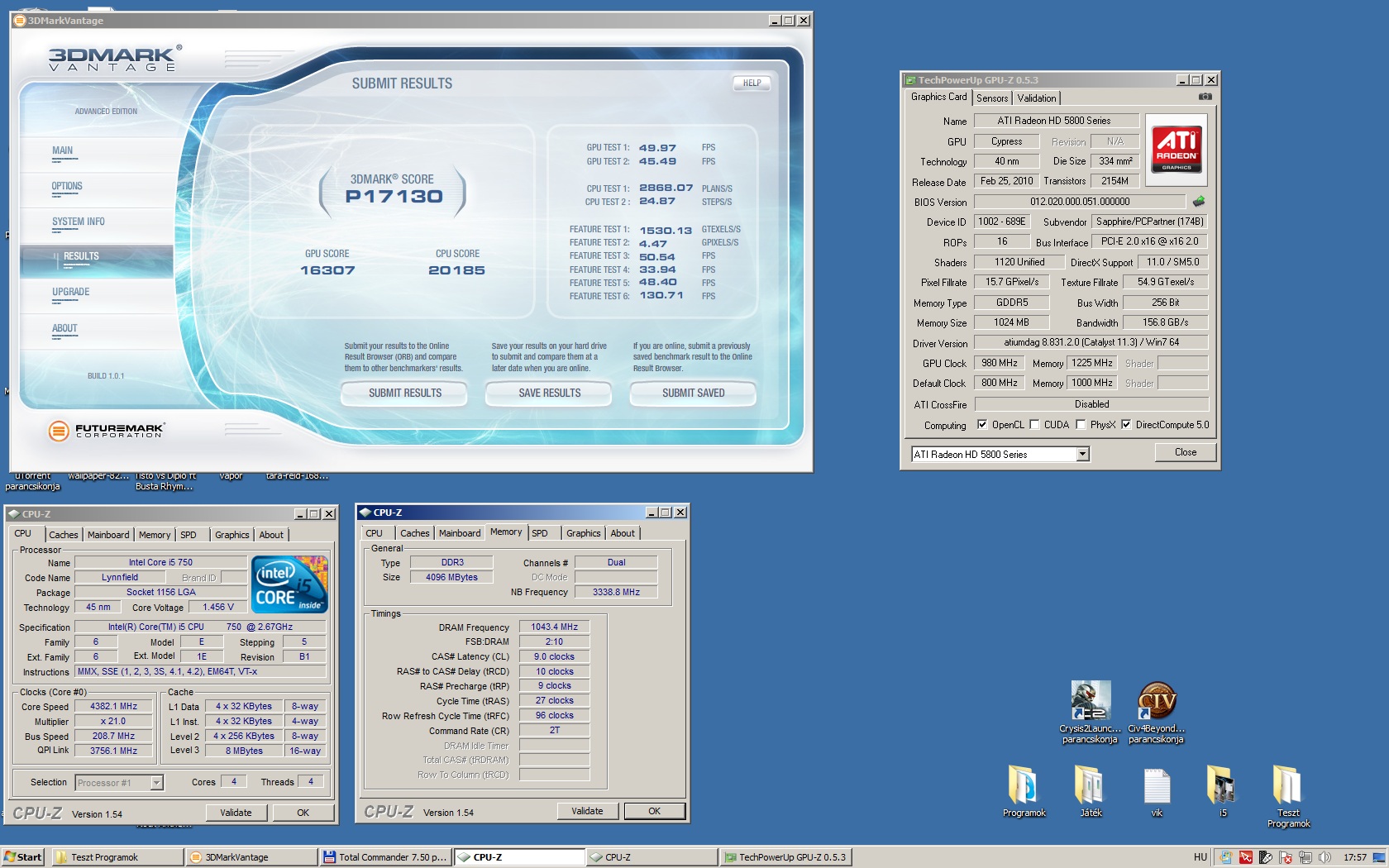Image resolution: width=1389 pixels, height=868 pixels.
Task: Switch to Teszt Programok taskbar button
Action: 117,857
